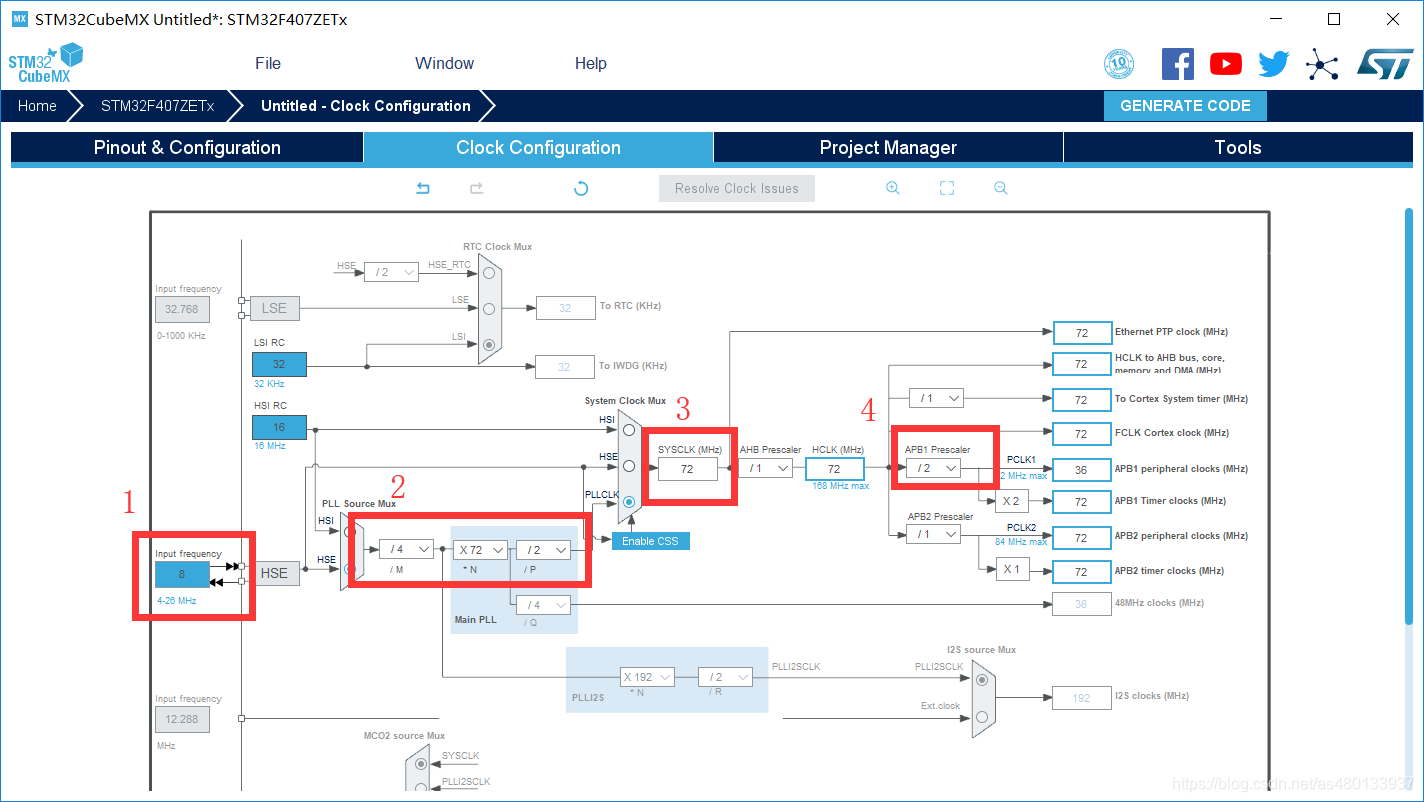This screenshot has width=1424, height=802.
Task: Open the YouTube icon link
Action: click(1225, 64)
